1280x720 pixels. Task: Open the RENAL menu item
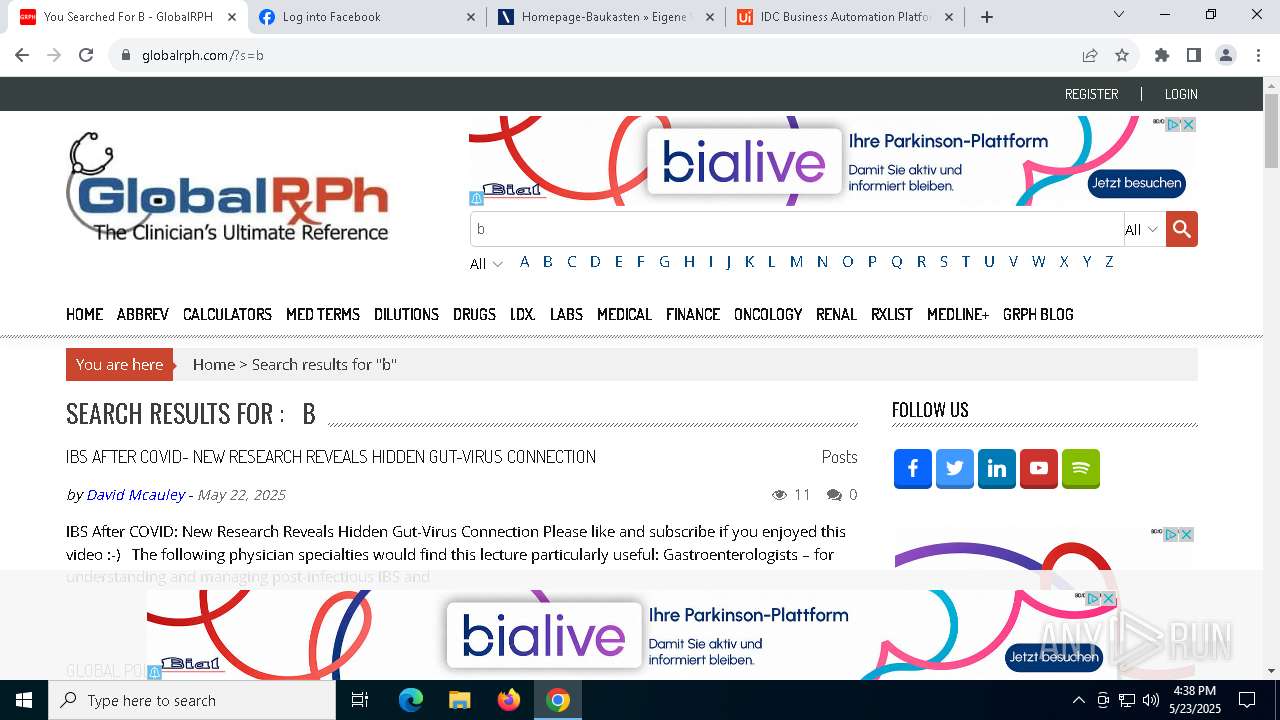point(836,314)
